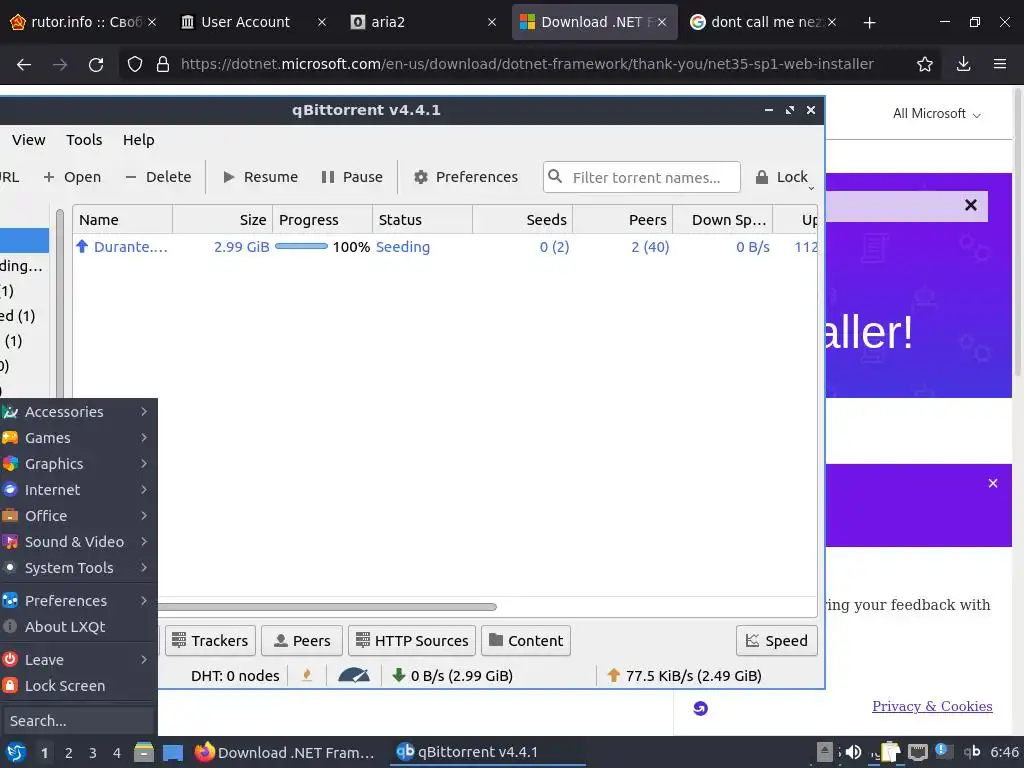This screenshot has width=1024, height=768.
Task: Click the qBittorrent tray icon
Action: [972, 752]
